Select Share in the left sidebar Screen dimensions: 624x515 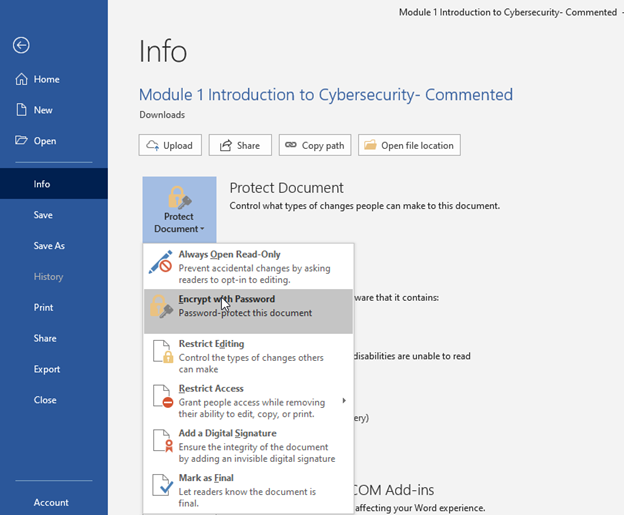(x=54, y=338)
